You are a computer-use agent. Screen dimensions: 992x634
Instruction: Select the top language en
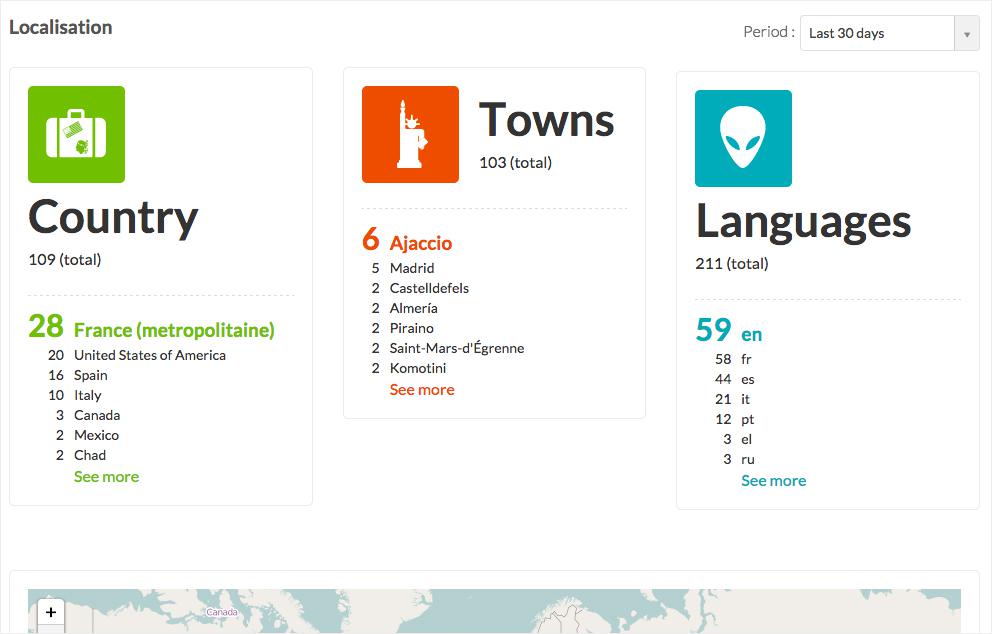click(752, 334)
